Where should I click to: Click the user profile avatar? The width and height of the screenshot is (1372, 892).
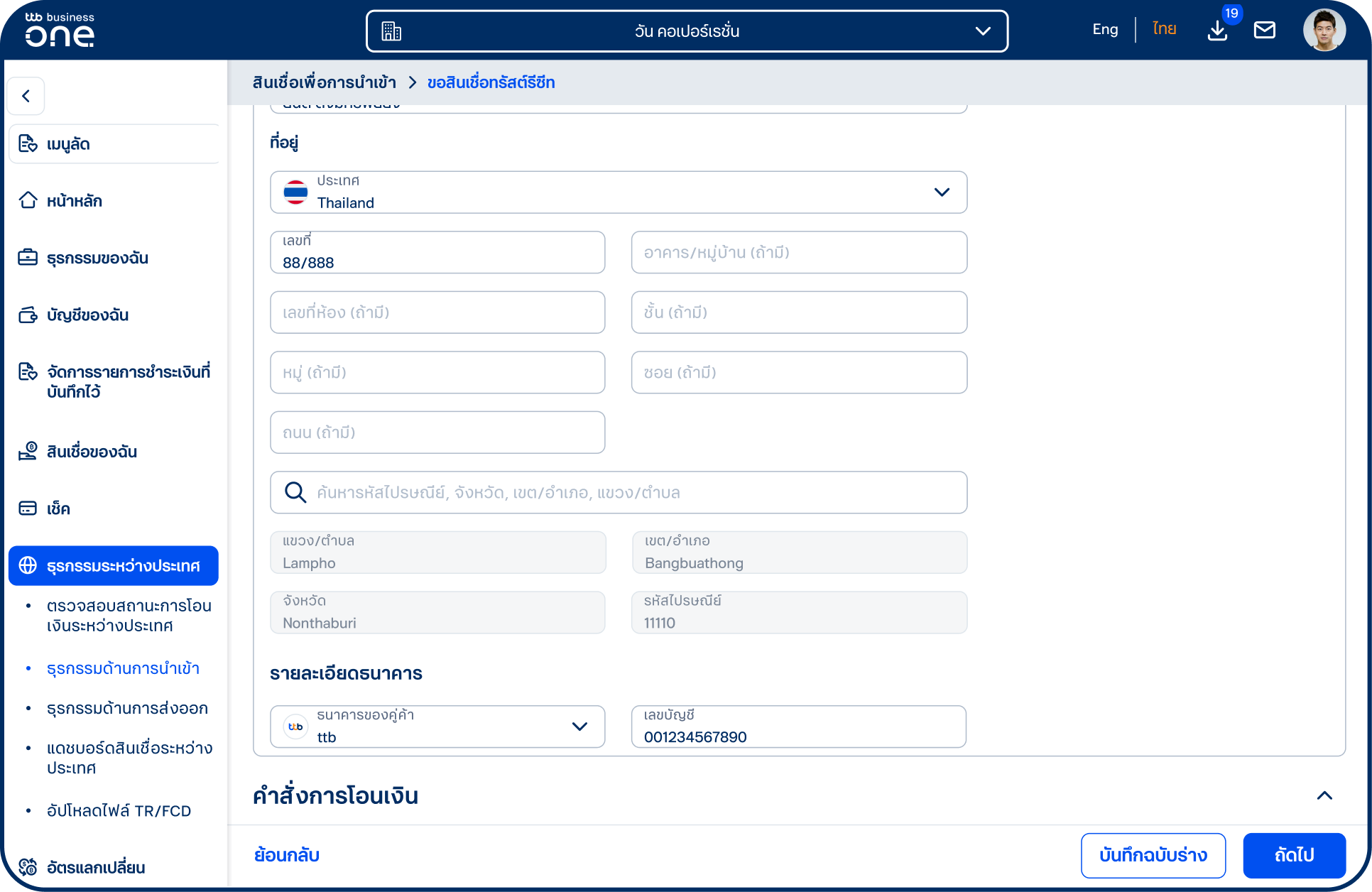pyautogui.click(x=1324, y=30)
